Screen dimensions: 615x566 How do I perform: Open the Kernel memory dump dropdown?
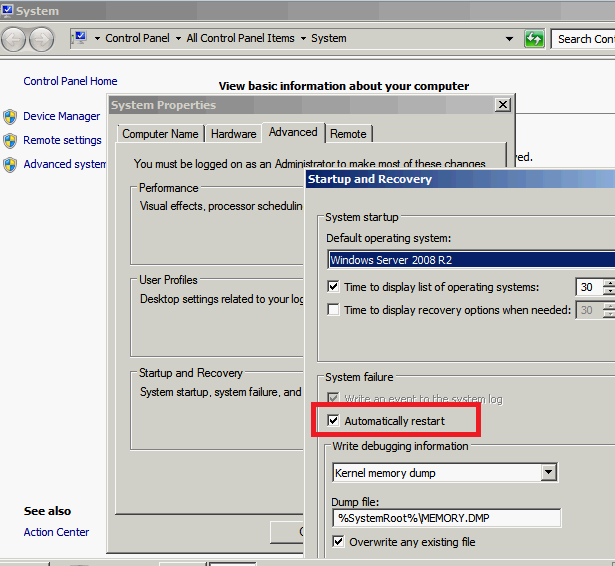[547, 472]
